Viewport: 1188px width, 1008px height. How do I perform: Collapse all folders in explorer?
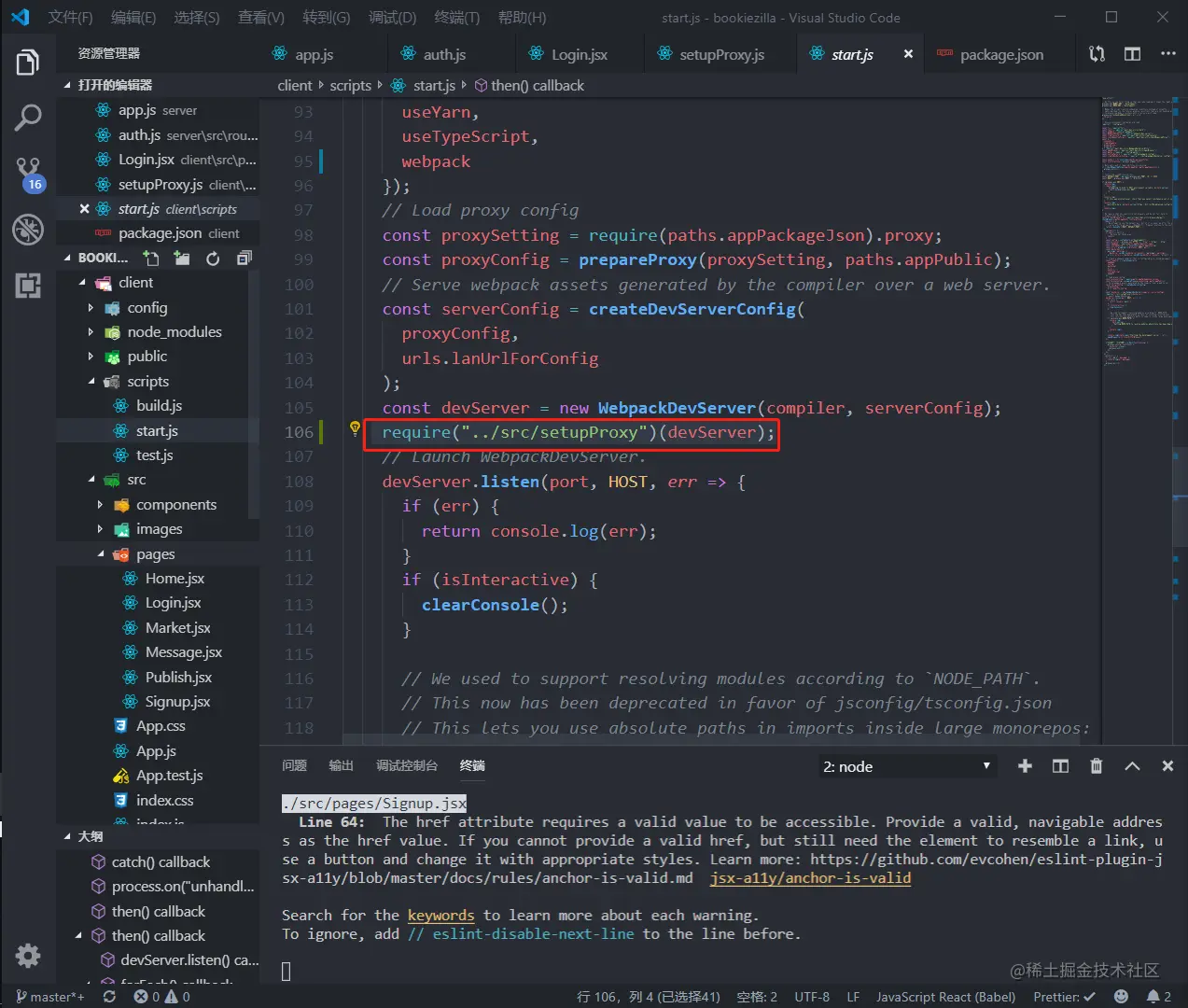click(x=244, y=259)
